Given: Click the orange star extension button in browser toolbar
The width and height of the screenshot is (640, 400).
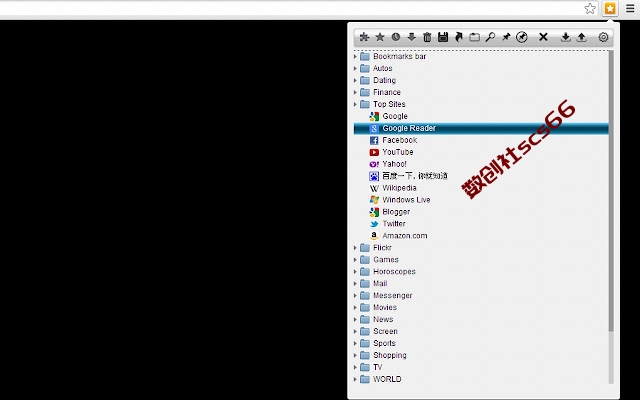Looking at the screenshot, I should point(610,8).
